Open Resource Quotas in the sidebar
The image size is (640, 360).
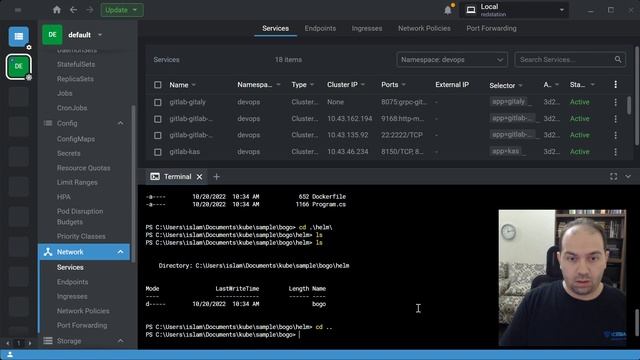click(x=84, y=168)
